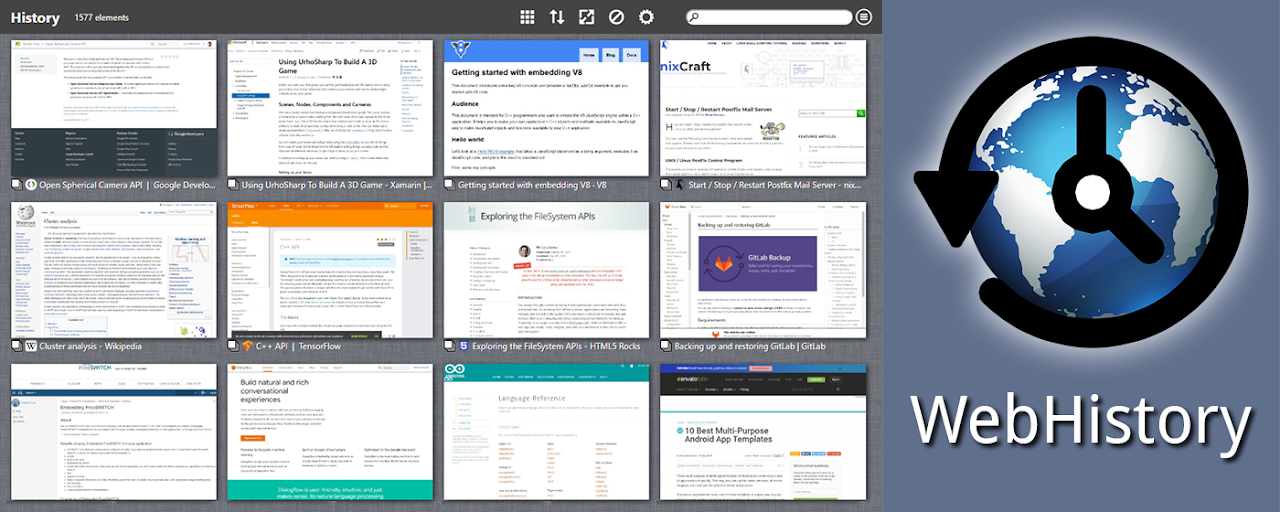Click the expand fullscreen icon in toolbar
1280x512 pixels.
[x=587, y=17]
